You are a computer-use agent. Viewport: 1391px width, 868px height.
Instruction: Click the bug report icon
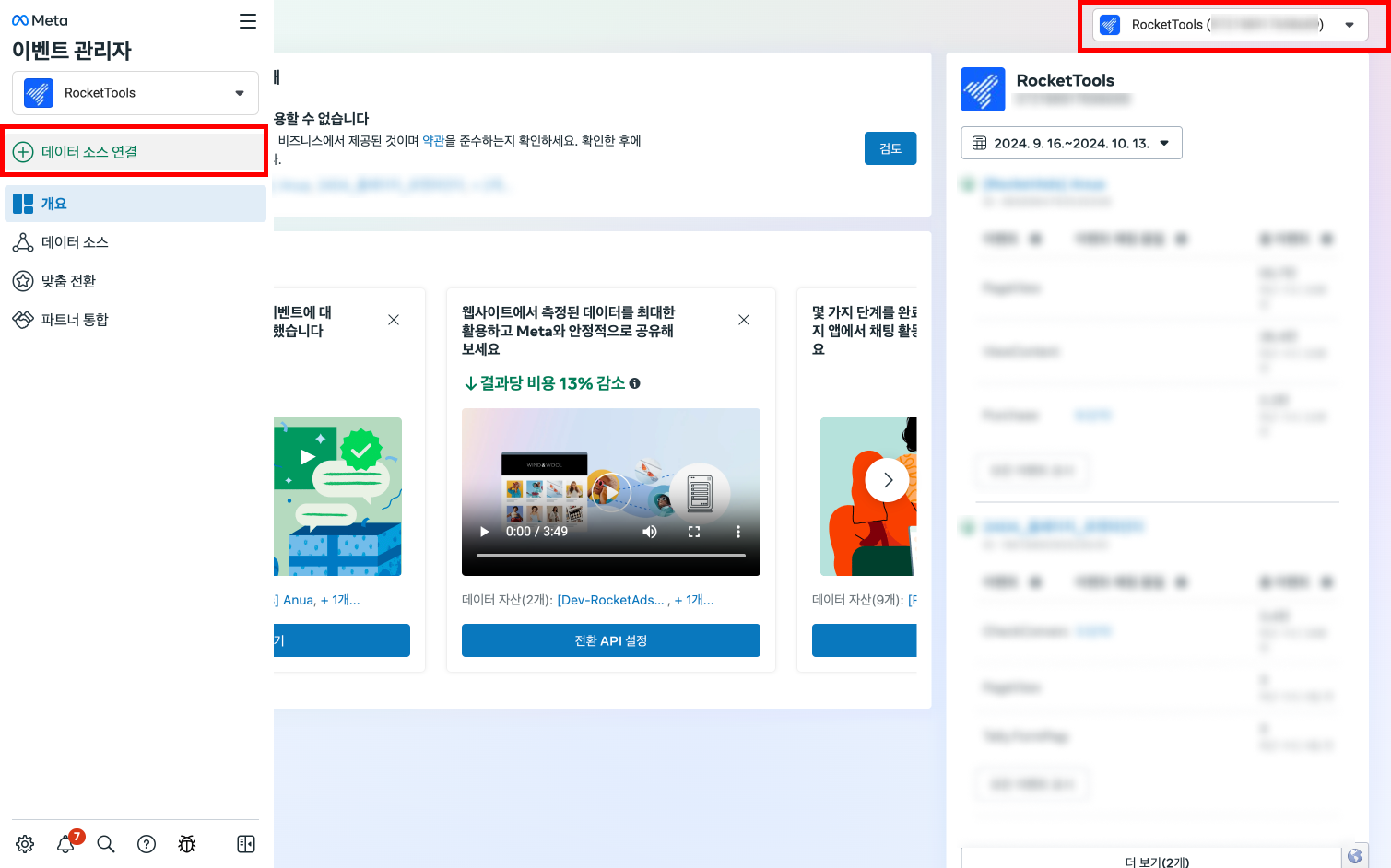(x=187, y=844)
